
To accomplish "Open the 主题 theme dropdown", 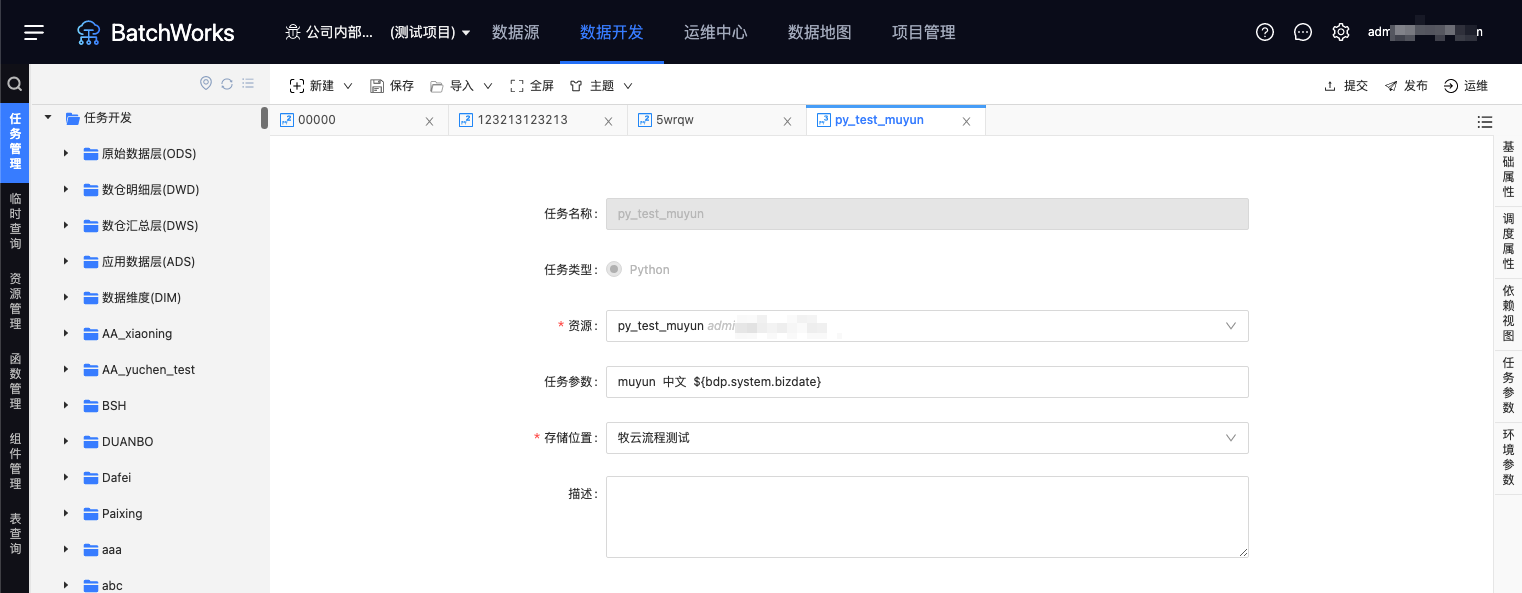I will coord(601,86).
